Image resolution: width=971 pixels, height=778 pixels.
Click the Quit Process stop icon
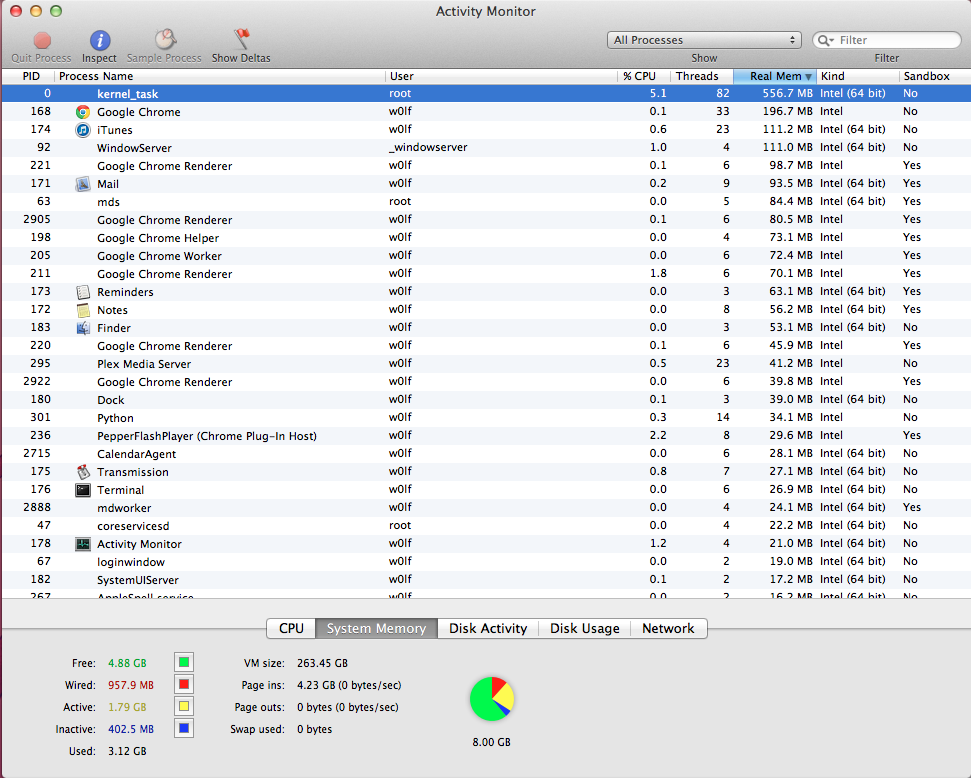[x=42, y=40]
